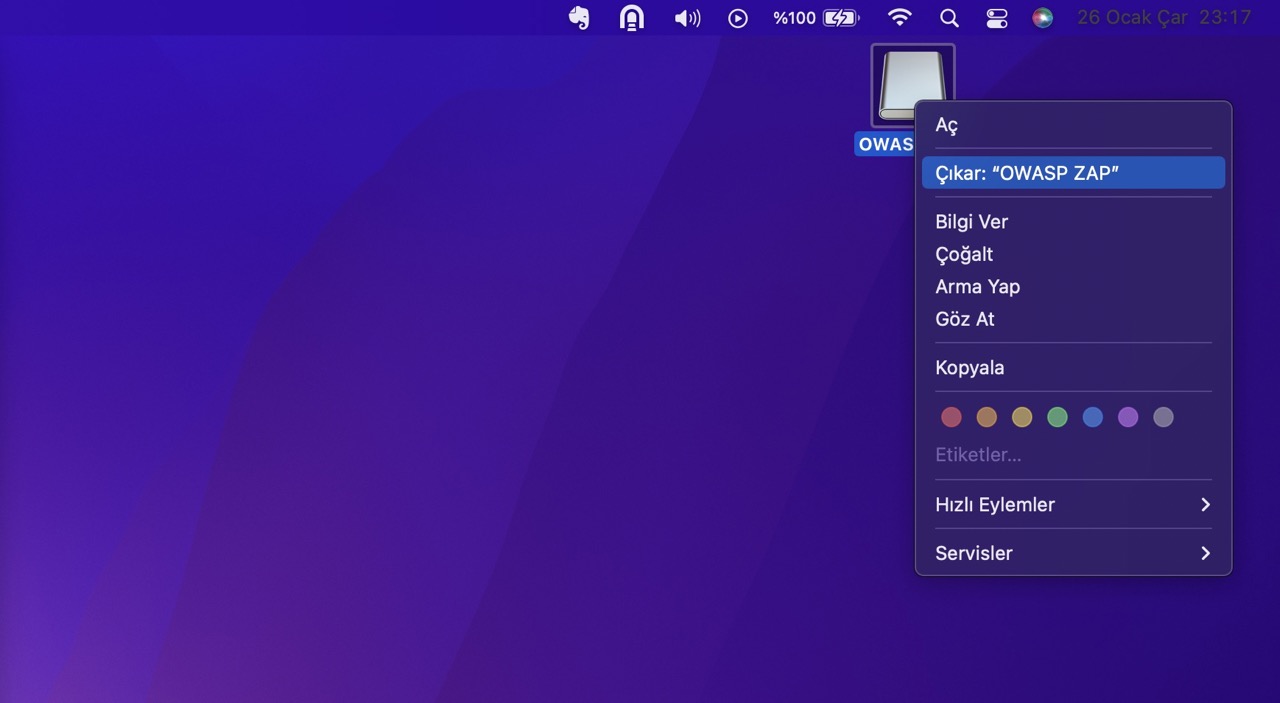Open the volume speaker menu
Screen dimensions: 1280x703
(687, 18)
